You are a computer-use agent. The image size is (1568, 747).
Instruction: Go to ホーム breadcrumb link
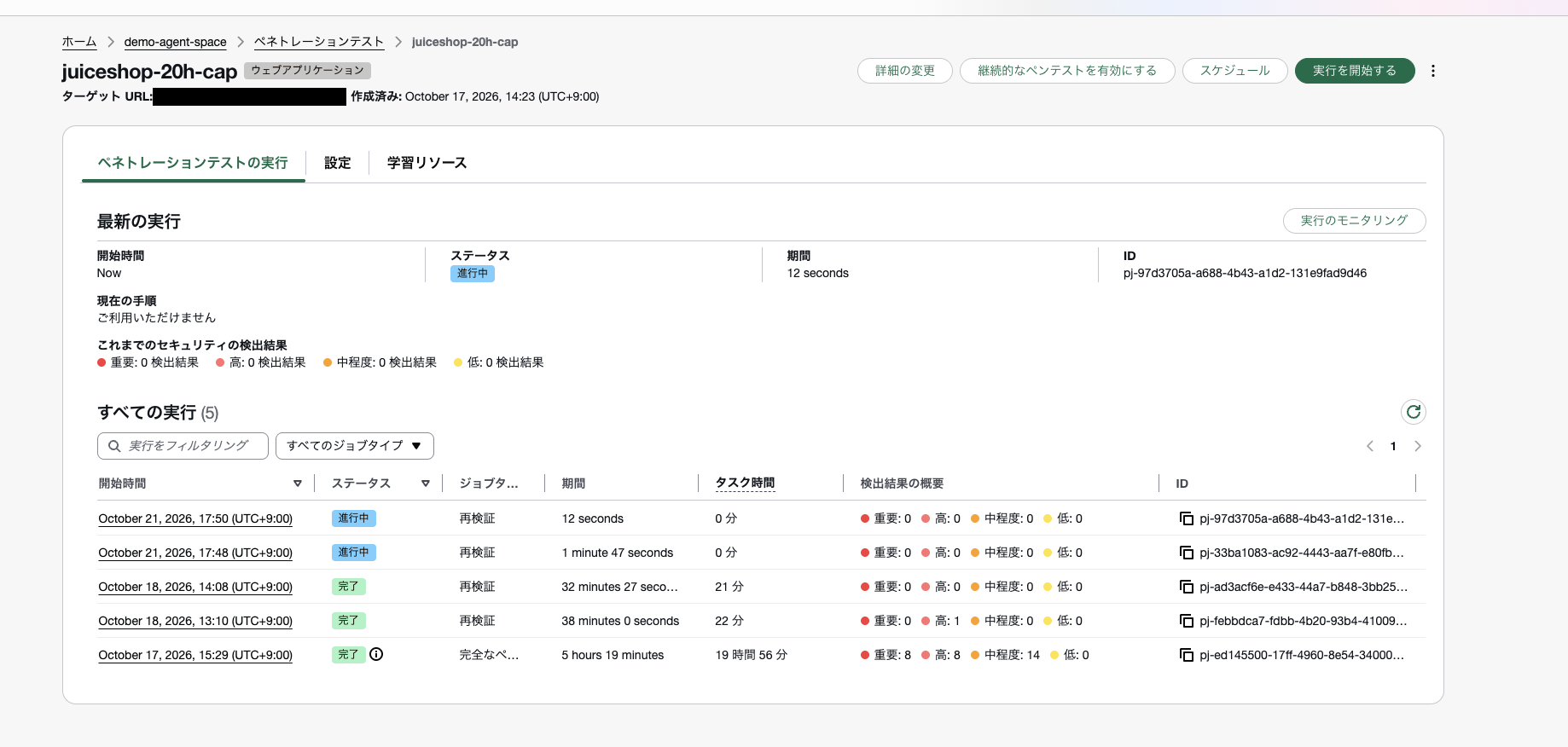79,42
